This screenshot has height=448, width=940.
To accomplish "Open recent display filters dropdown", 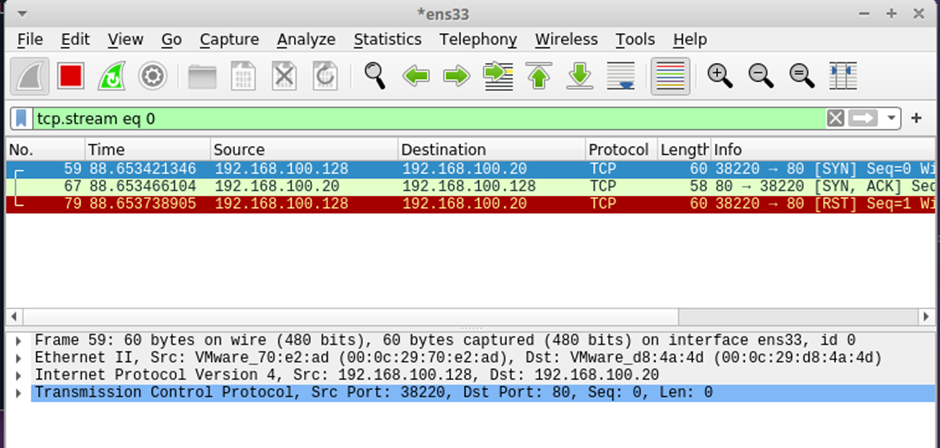I will click(x=891, y=119).
